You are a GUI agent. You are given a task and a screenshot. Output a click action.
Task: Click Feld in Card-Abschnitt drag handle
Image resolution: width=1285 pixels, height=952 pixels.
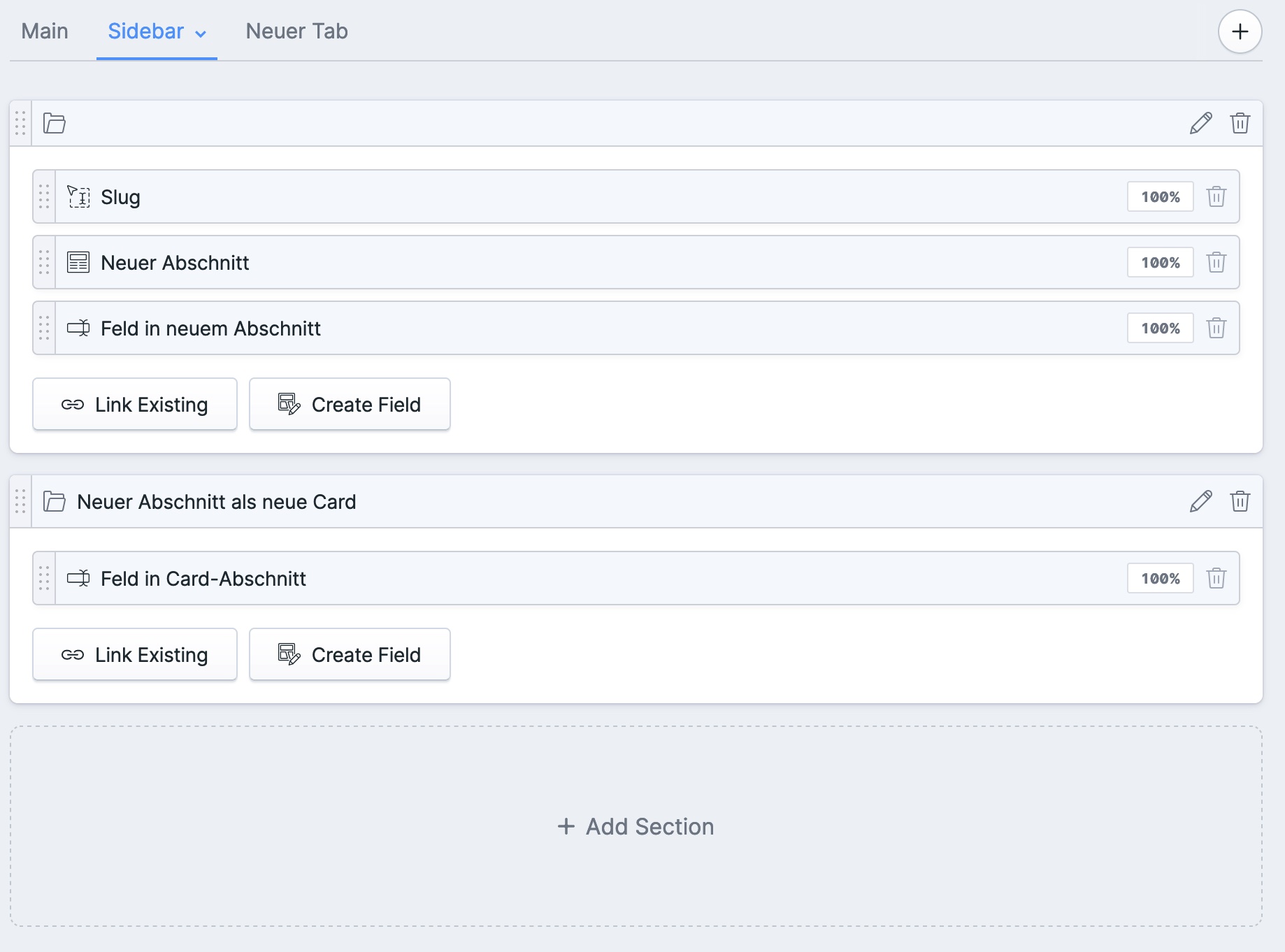(44, 578)
